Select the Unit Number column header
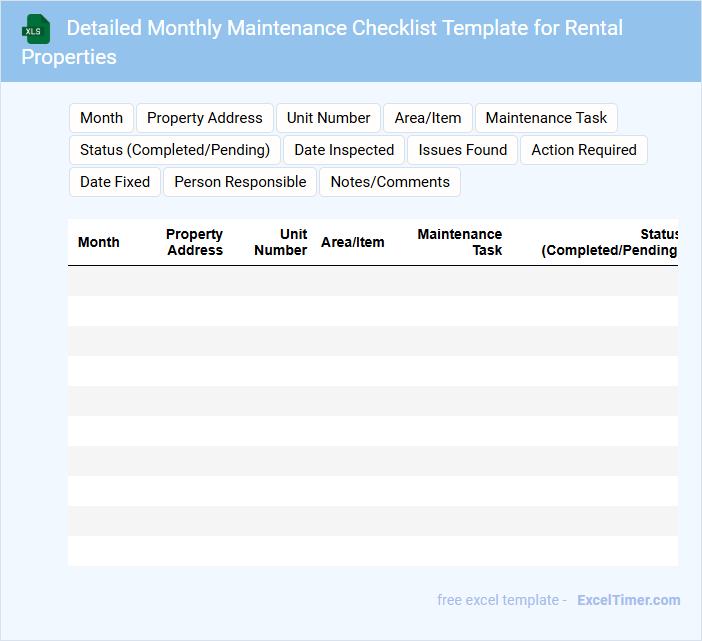Image resolution: width=702 pixels, height=641 pixels. point(281,242)
